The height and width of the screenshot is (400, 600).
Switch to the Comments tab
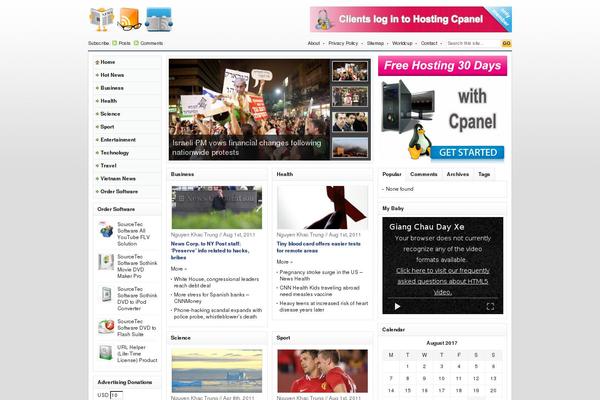coord(424,174)
